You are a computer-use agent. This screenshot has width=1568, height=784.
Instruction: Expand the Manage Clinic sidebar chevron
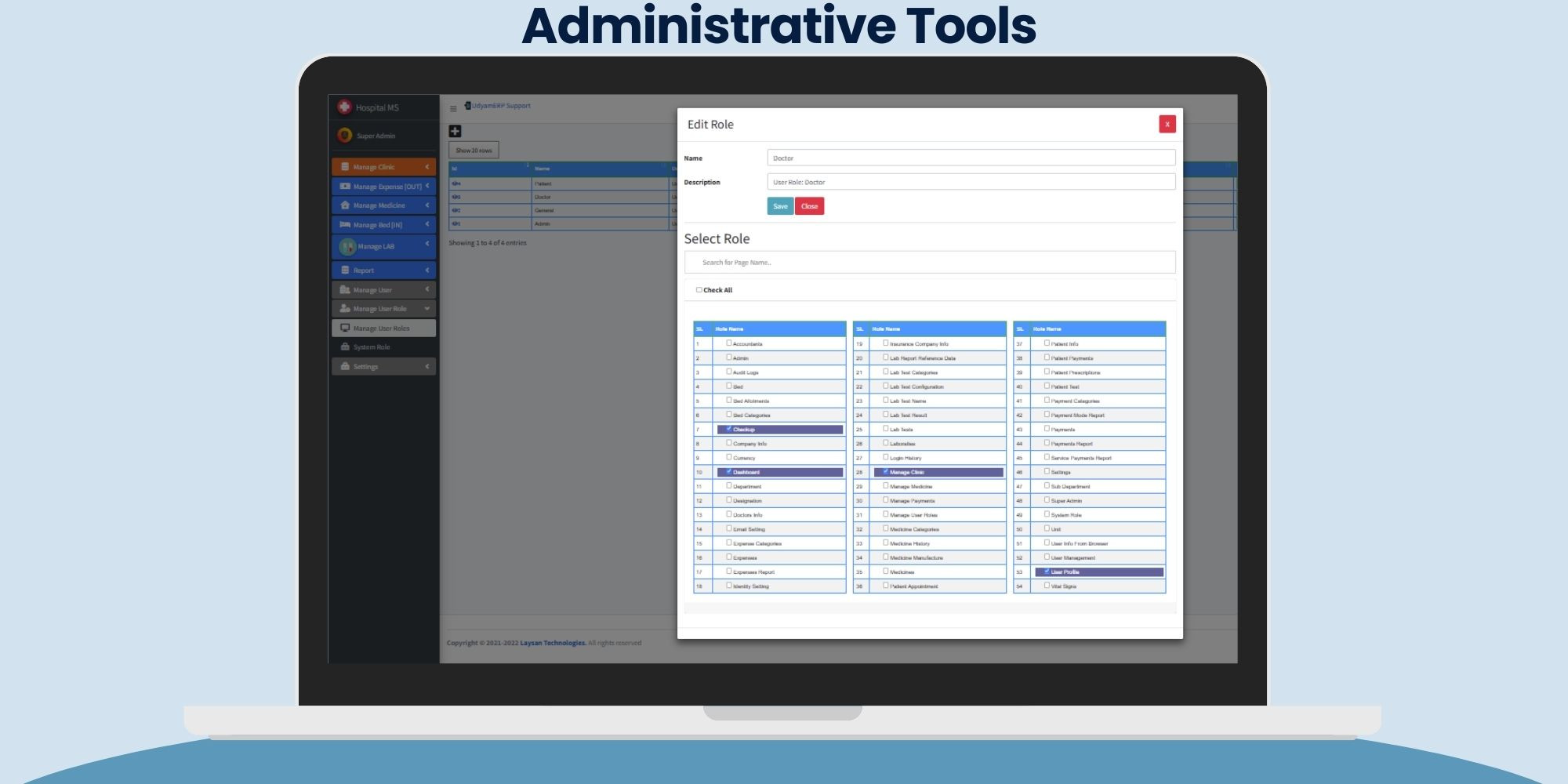(427, 167)
